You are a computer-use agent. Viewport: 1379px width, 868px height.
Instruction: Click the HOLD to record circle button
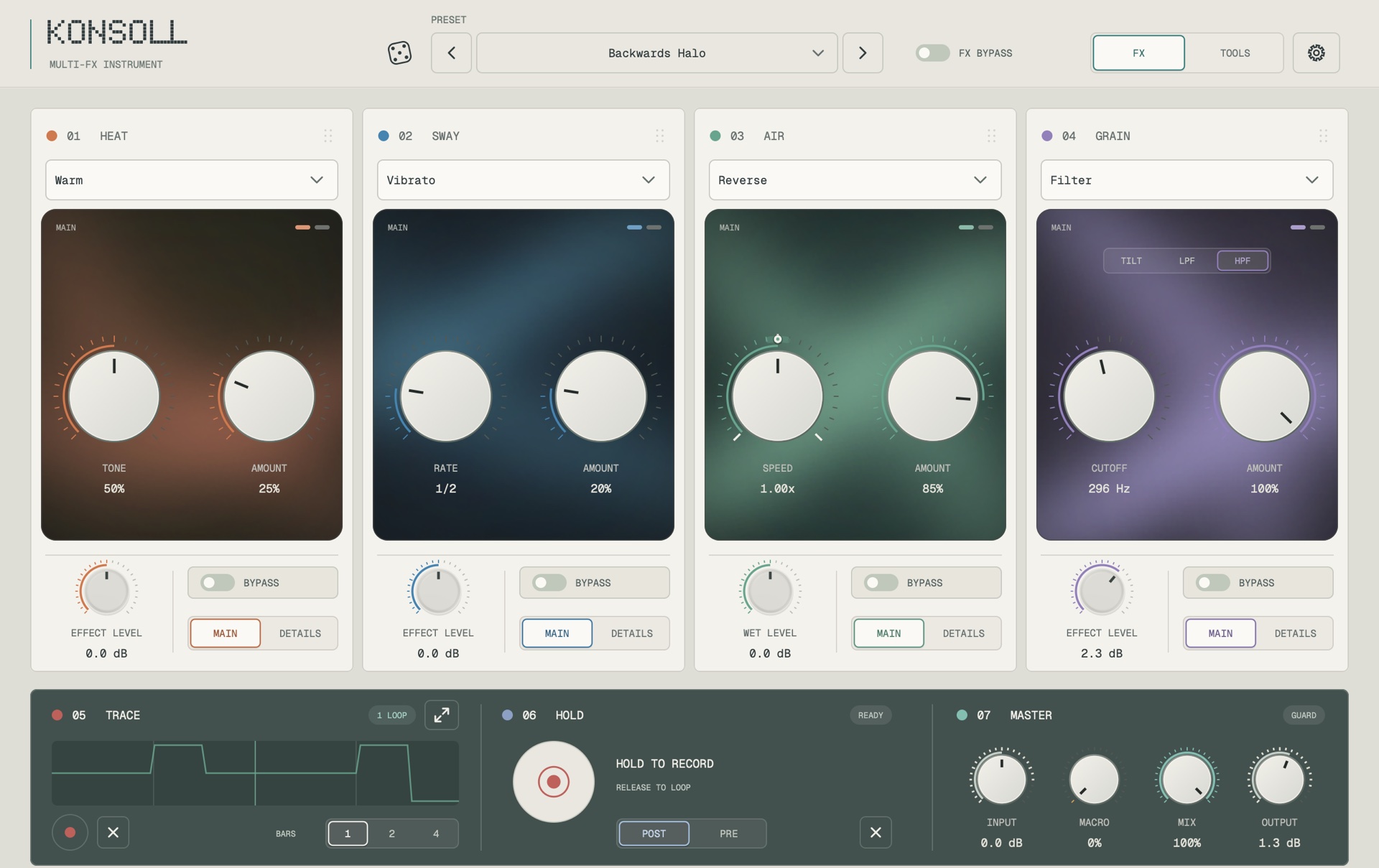(x=553, y=781)
